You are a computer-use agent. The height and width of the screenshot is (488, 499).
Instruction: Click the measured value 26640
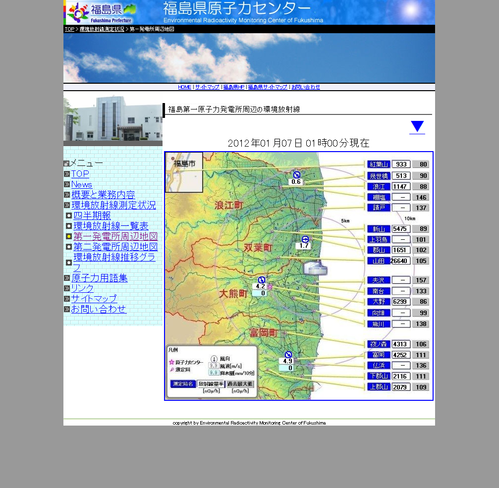click(x=400, y=261)
